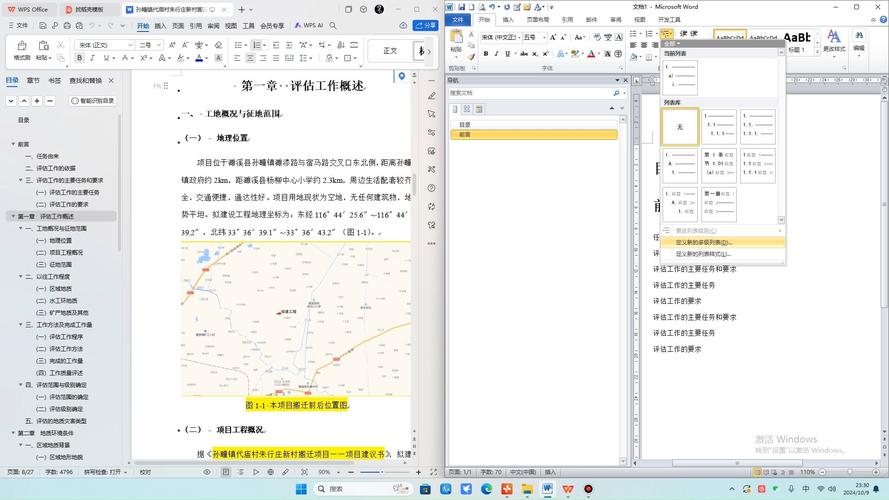The image size is (889, 500).
Task: Select (二) 项目工程概况 in WPS outline
Action: pyautogui.click(x=60, y=252)
